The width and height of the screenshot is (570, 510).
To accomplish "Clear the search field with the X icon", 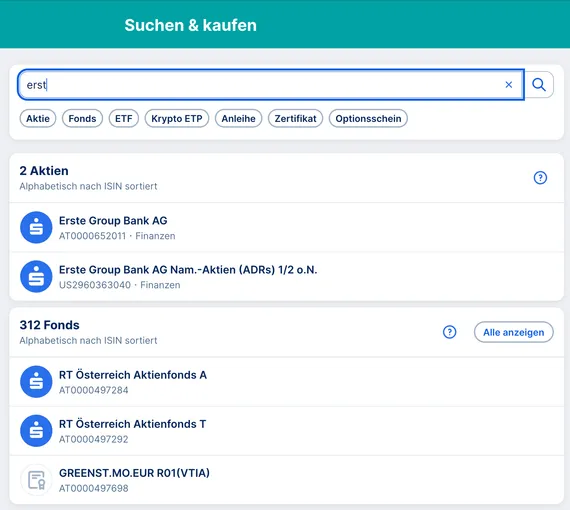I will 509,85.
